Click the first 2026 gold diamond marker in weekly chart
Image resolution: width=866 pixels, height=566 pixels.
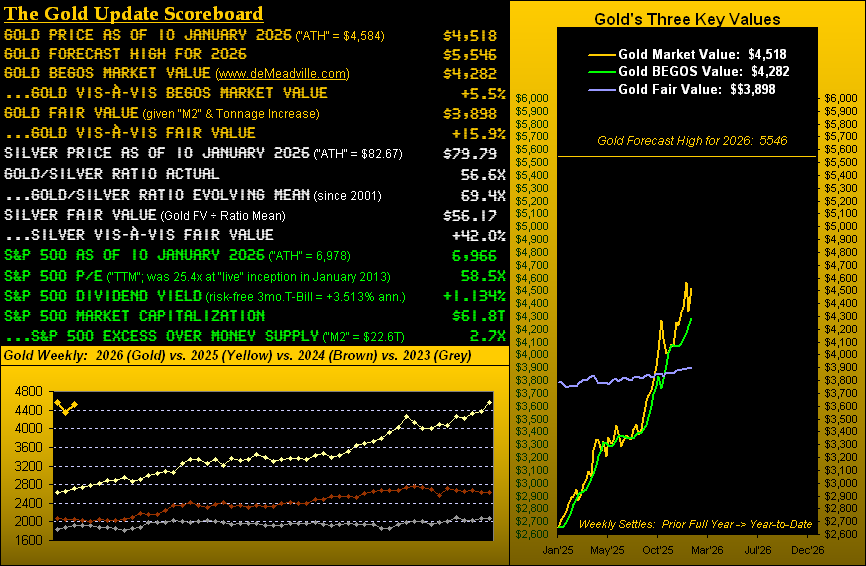click(57, 401)
